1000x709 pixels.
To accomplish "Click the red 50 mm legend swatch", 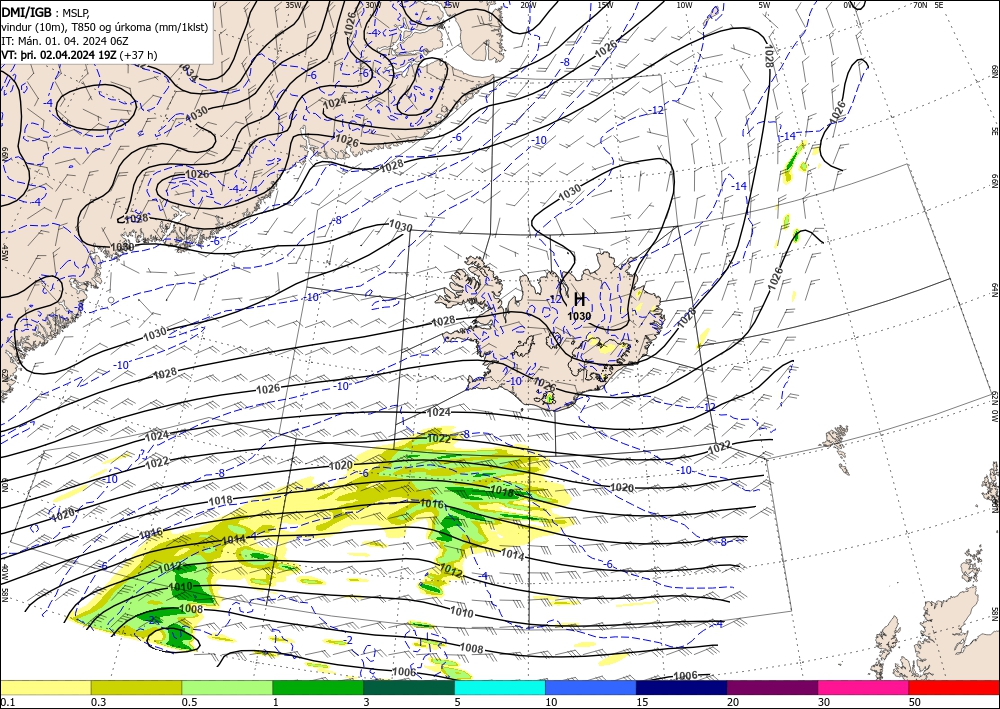I will pyautogui.click(x=954, y=688).
